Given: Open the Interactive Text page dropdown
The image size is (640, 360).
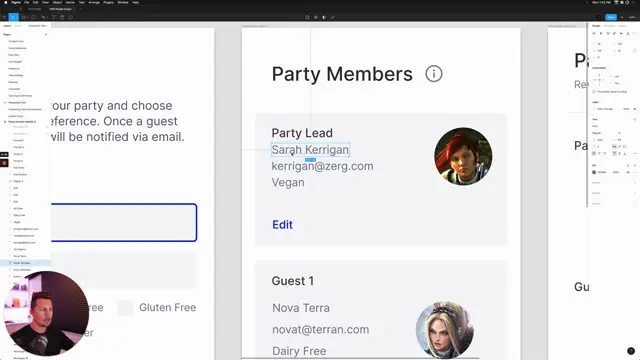Looking at the screenshot, I should (x=38, y=26).
